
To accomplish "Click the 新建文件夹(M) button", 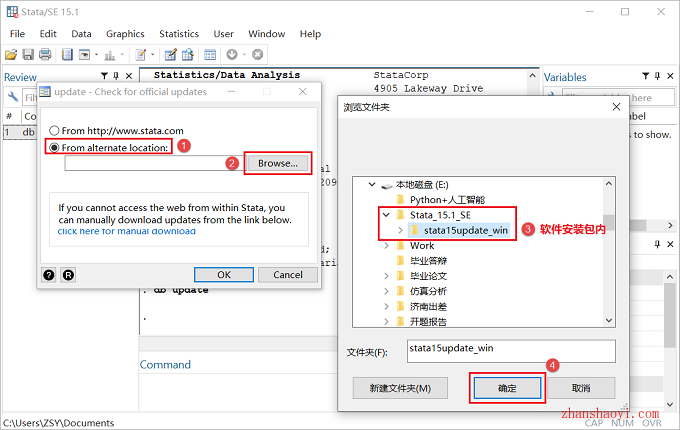I will (x=400, y=388).
